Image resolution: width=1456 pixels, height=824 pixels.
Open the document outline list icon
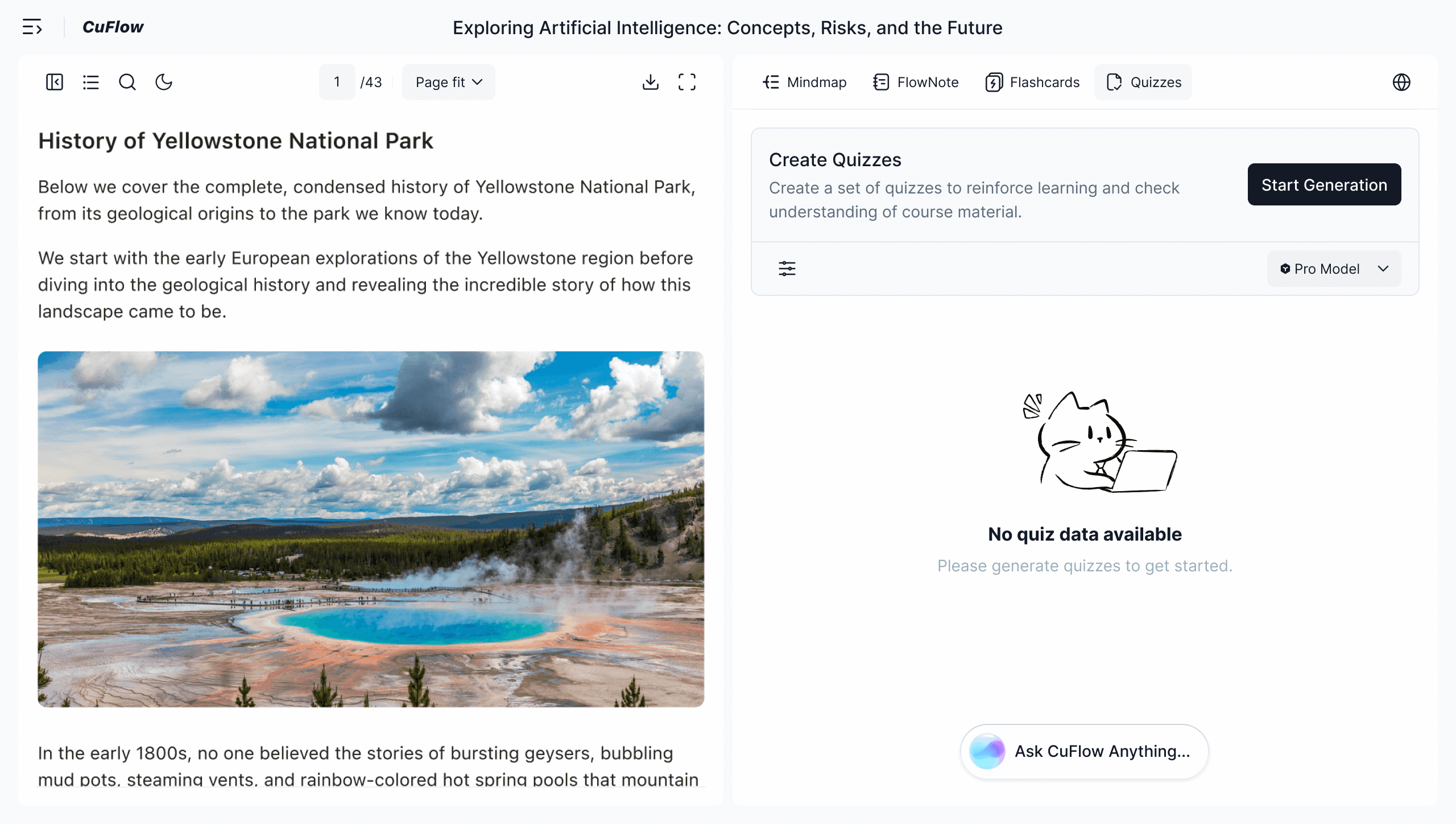91,82
